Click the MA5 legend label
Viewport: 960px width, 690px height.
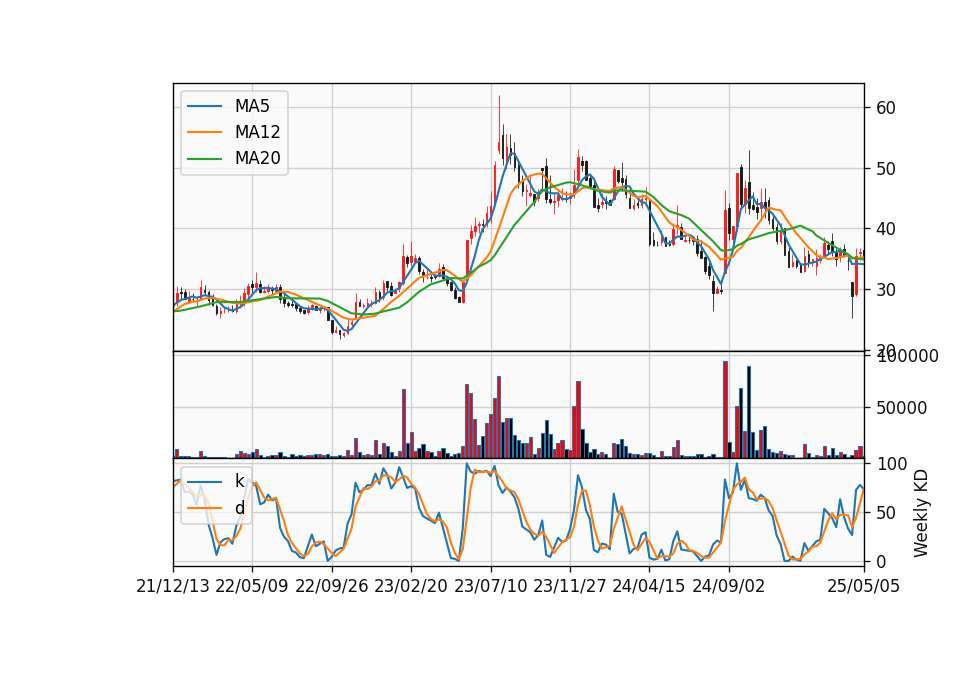tap(252, 106)
